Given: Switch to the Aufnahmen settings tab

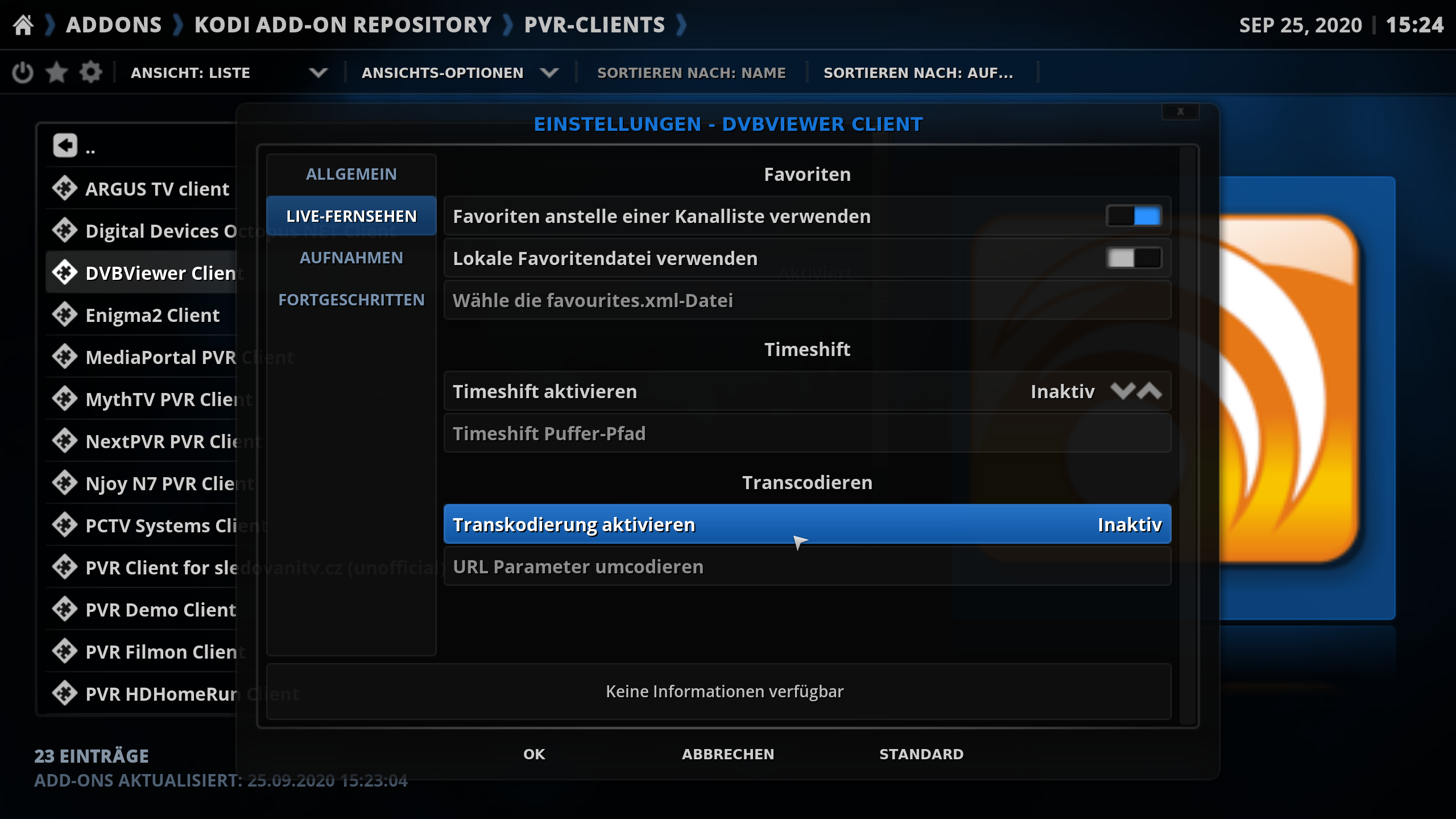Looking at the screenshot, I should [x=351, y=258].
